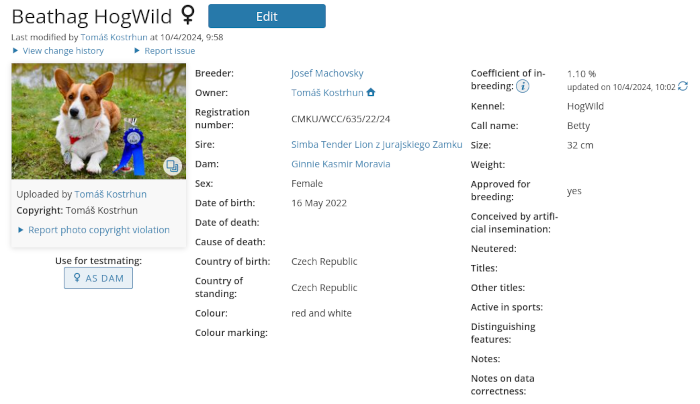Click the female icon on AS DAM button
Screen dimensions: 700x404
[x=77, y=278]
